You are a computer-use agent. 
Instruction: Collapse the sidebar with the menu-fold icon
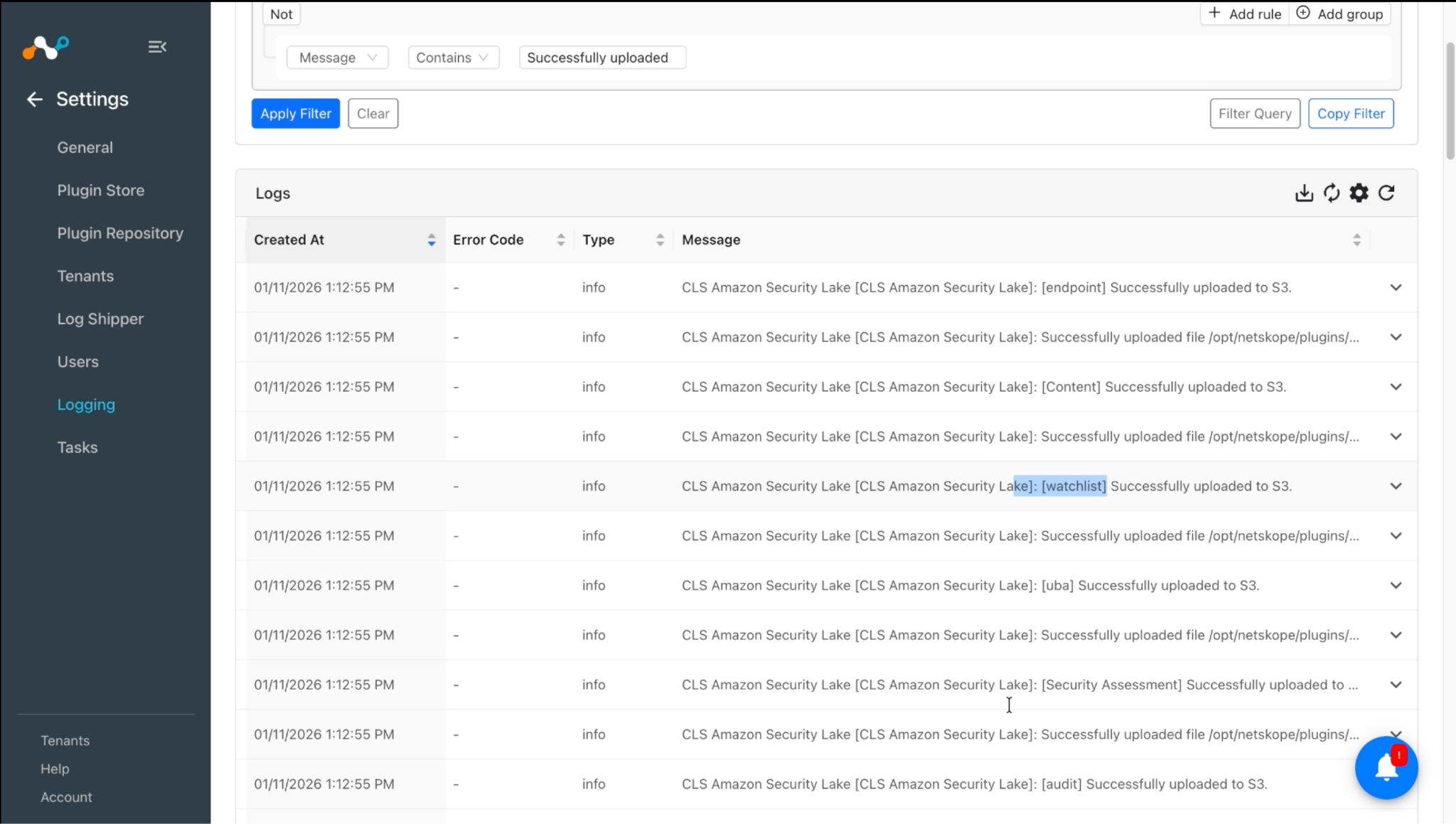point(157,47)
